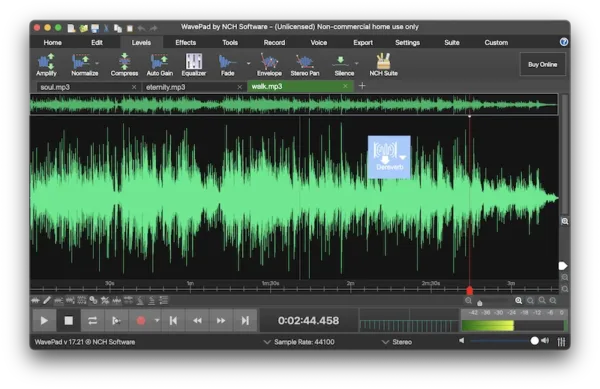The image size is (600, 389).
Task: Open the Equalizer
Action: click(x=194, y=65)
